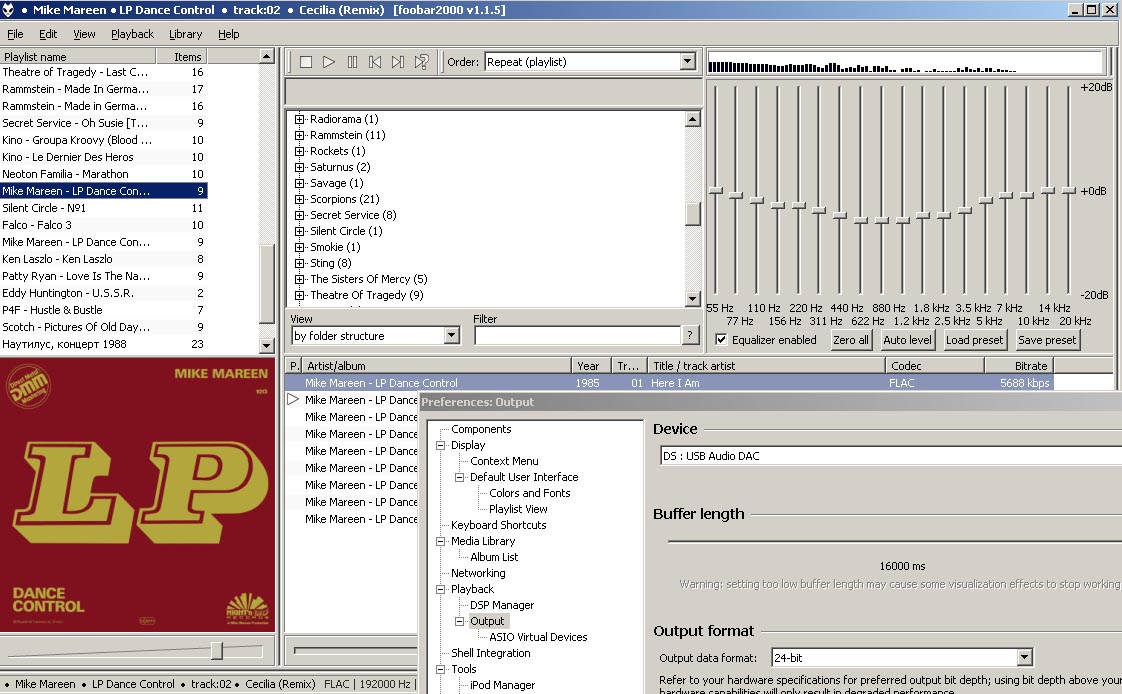
Task: Expand The Sisters Of Mercy (5) node
Action: point(300,280)
